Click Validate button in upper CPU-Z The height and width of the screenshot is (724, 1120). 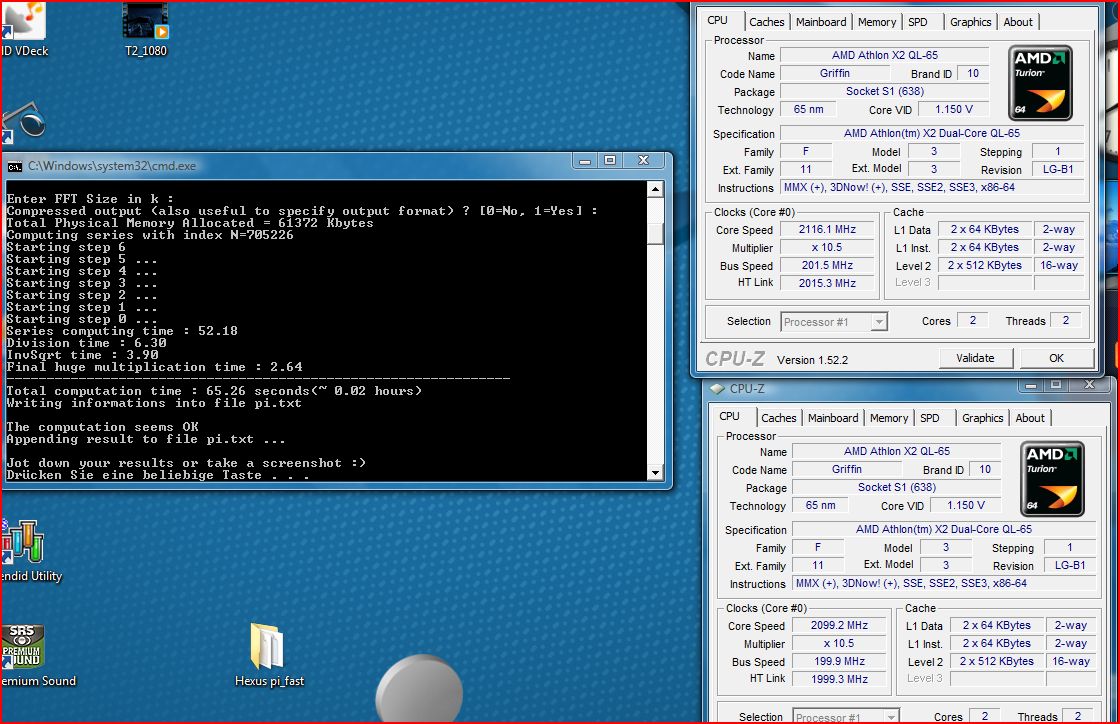975,358
